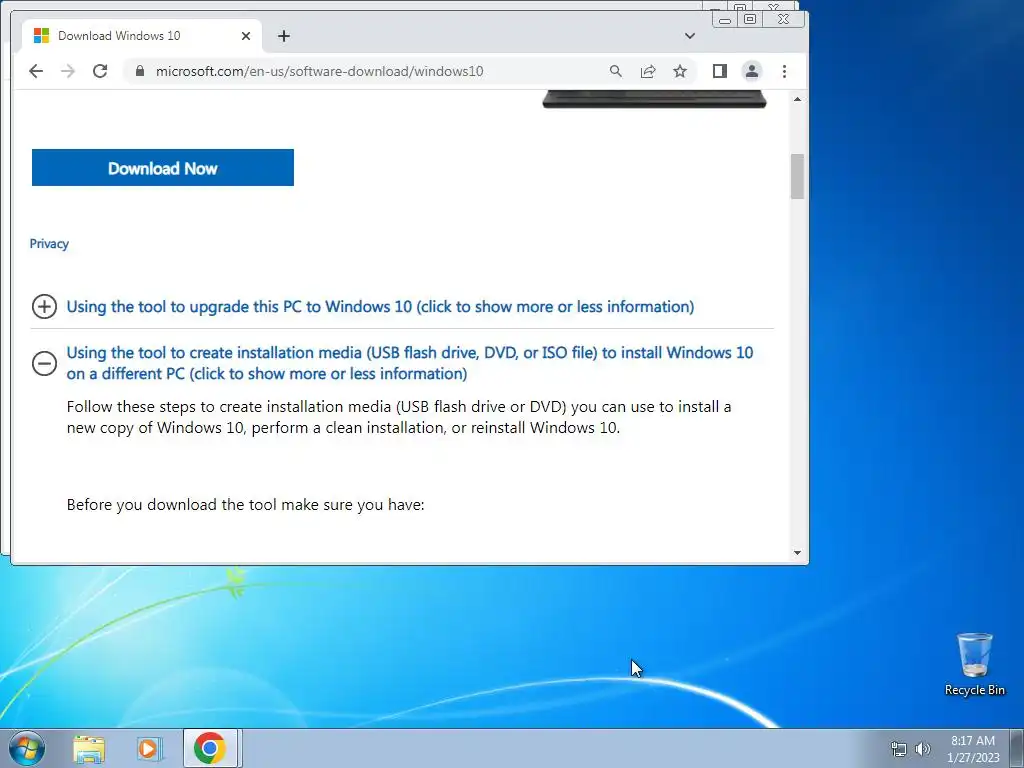Open 'Using the tool to upgrade this PC' heading
This screenshot has width=1024, height=768.
(x=380, y=306)
